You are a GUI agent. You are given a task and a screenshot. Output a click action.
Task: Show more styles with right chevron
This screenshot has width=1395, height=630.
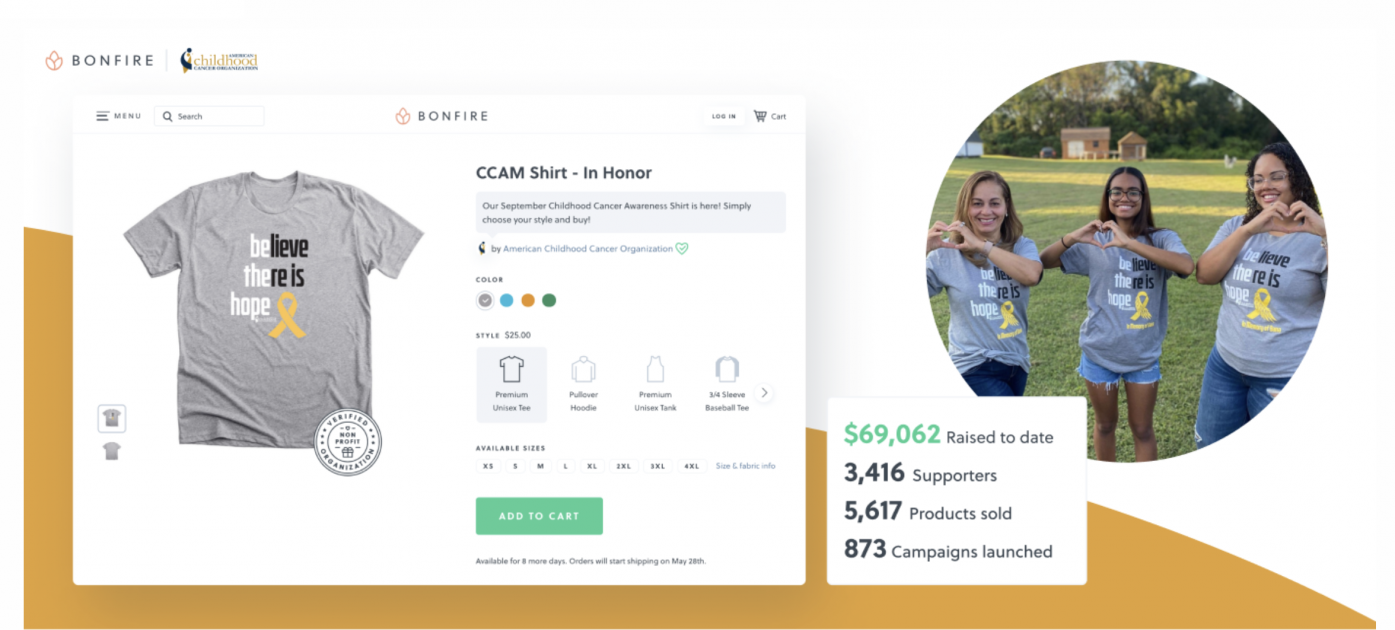(765, 393)
